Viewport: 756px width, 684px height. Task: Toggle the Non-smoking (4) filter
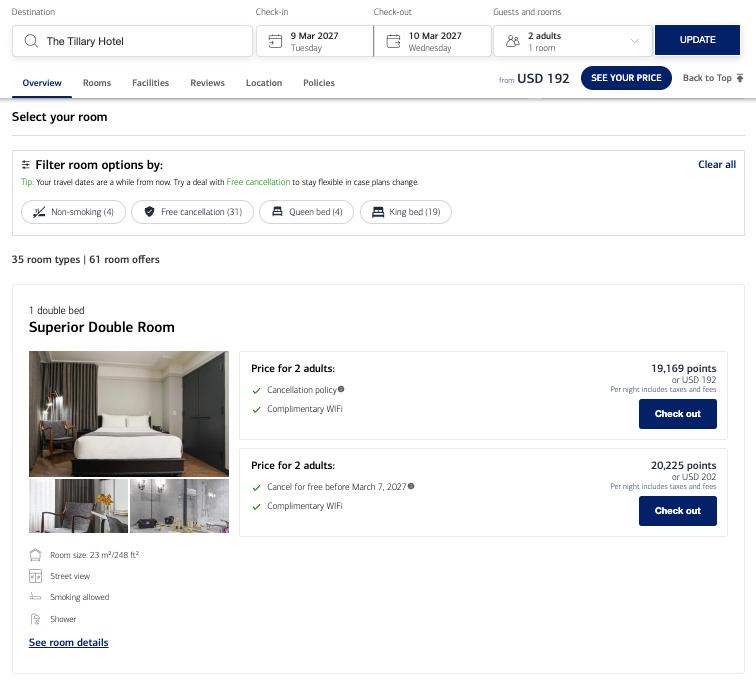(73, 212)
